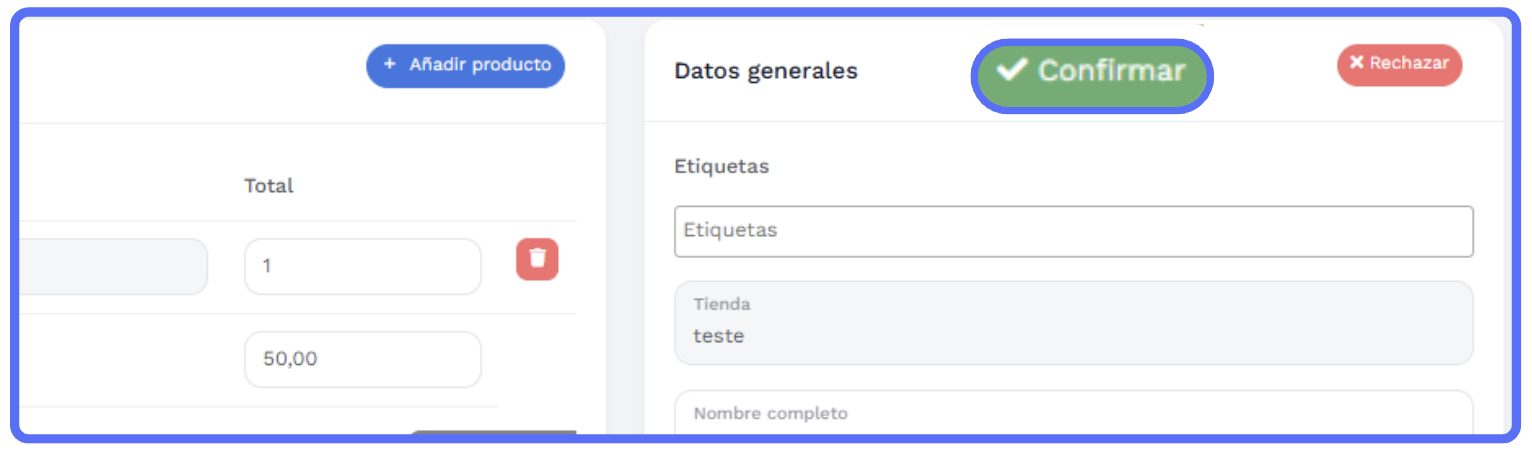Click the gray disabled field left of Total
Image resolution: width=1532 pixels, height=454 pixels.
tap(110, 266)
